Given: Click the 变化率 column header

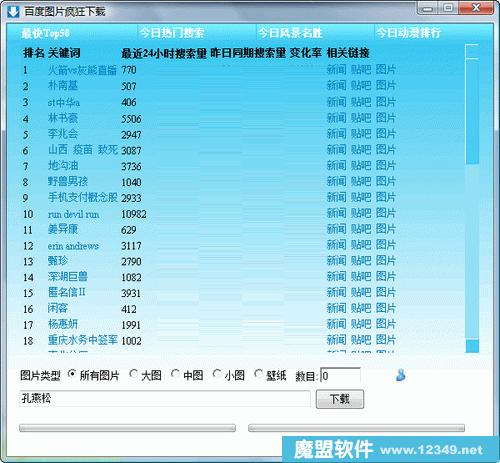Looking at the screenshot, I should 306,53.
